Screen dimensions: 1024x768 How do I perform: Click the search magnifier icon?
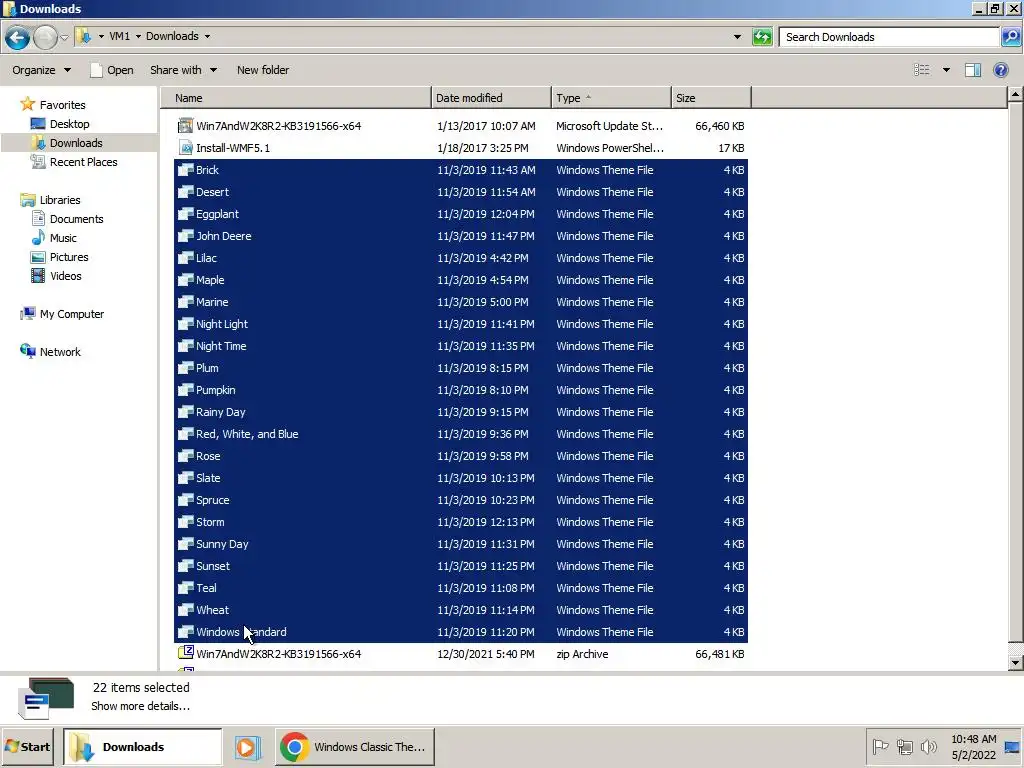1011,37
